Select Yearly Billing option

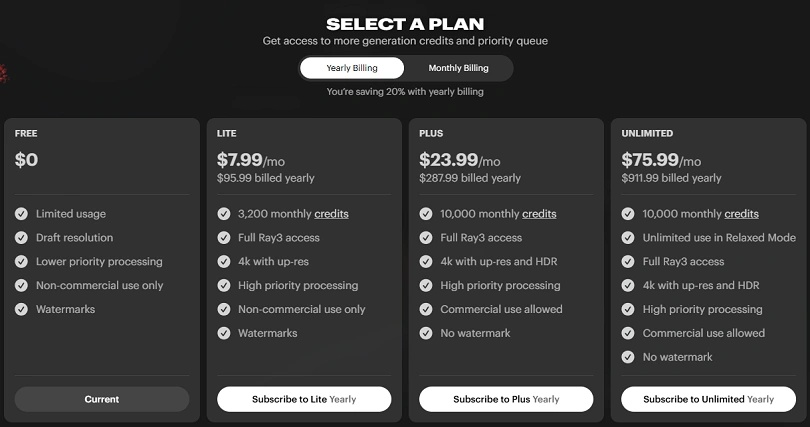click(x=352, y=68)
